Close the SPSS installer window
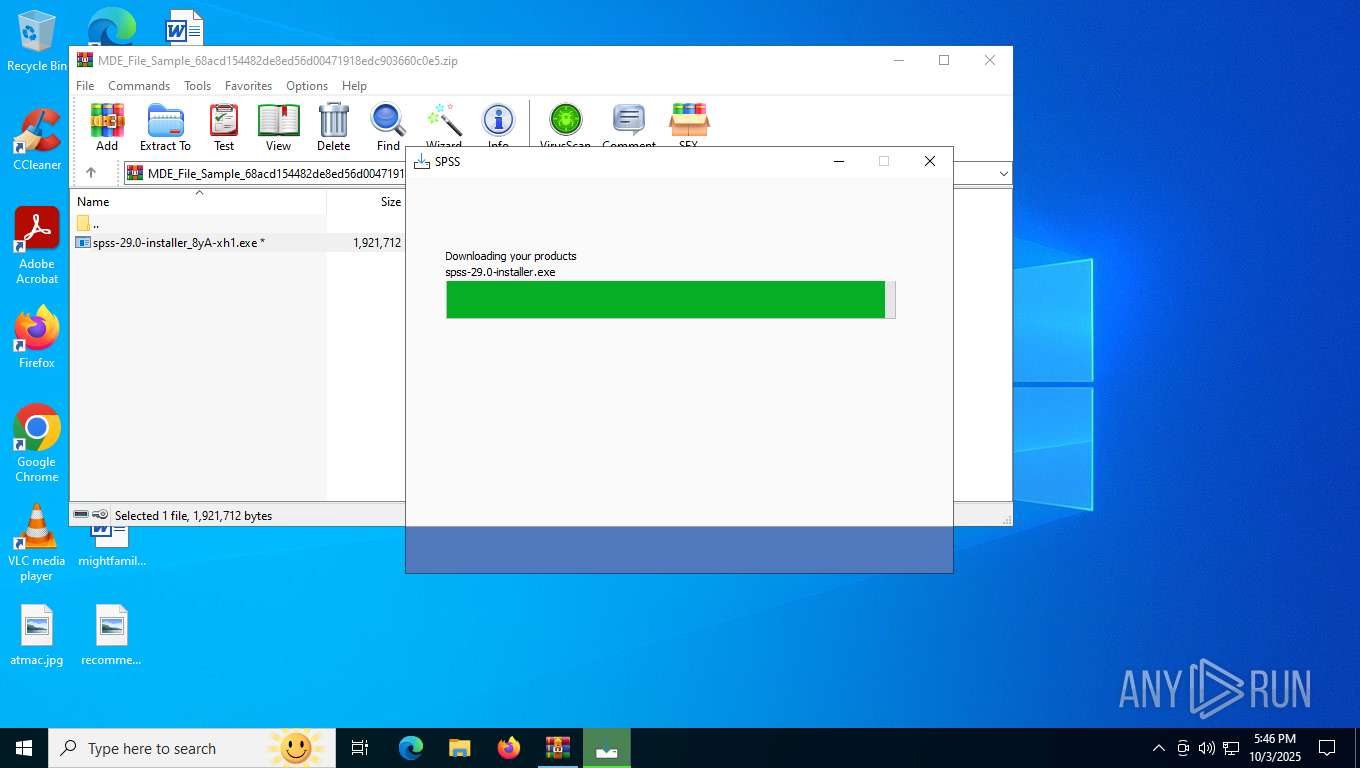The image size is (1360, 768). pos(930,161)
